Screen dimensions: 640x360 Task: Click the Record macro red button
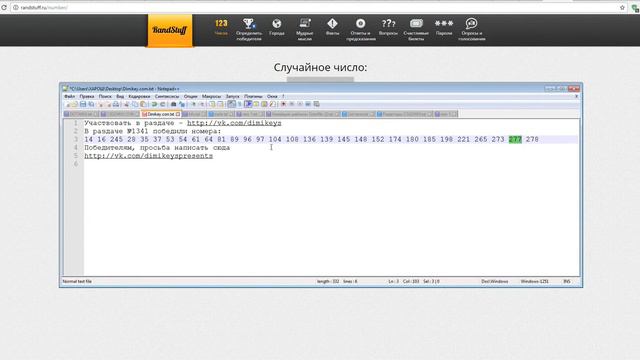coord(283,104)
